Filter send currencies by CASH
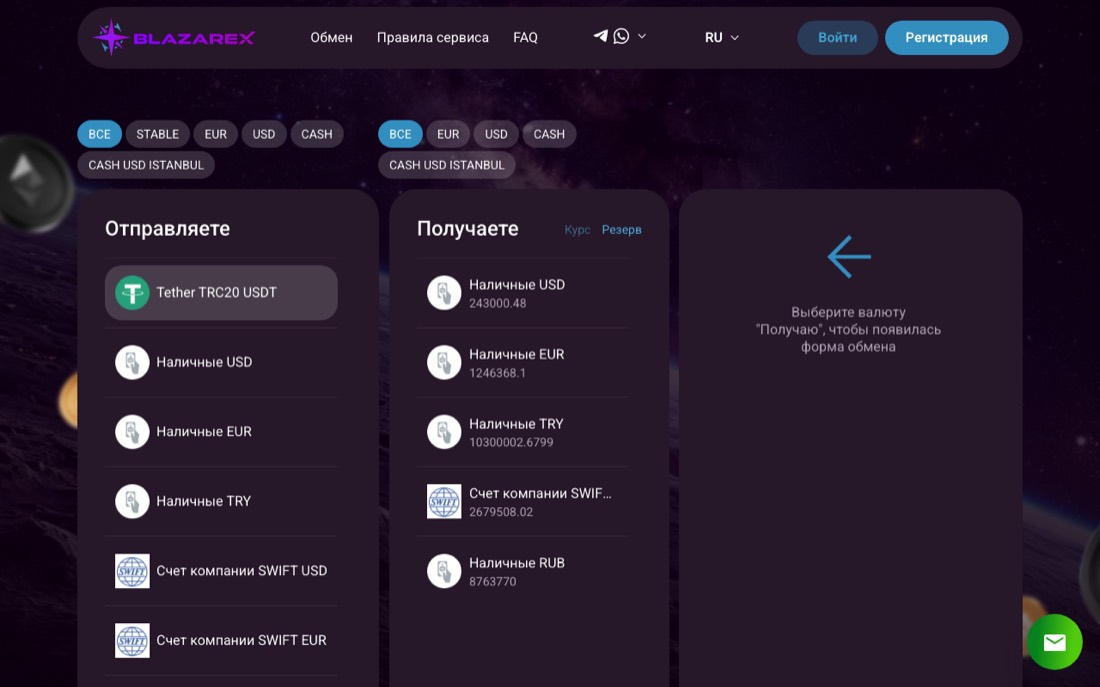 (316, 134)
